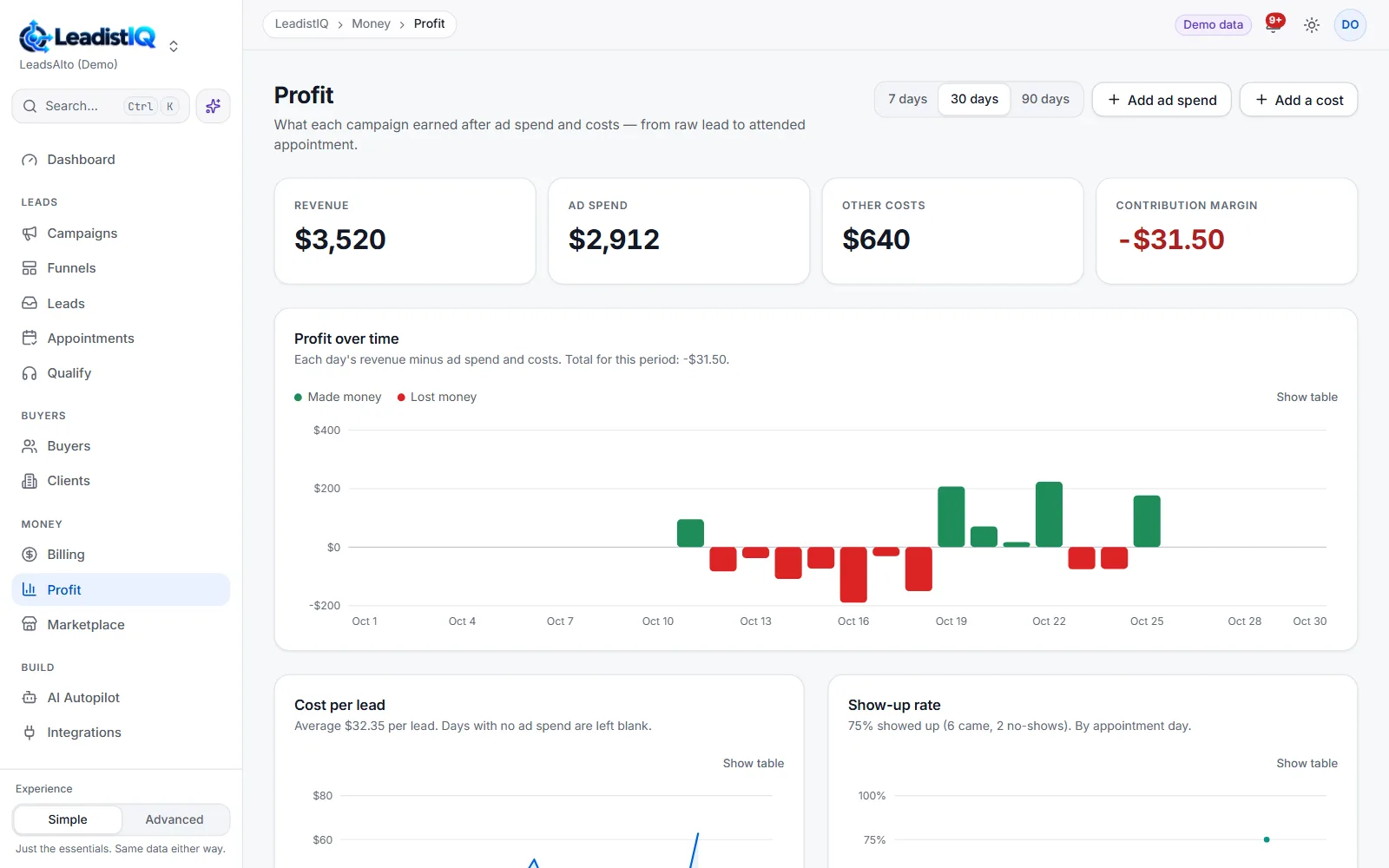Show table for Profit over time
The width and height of the screenshot is (1389, 868).
[1307, 397]
